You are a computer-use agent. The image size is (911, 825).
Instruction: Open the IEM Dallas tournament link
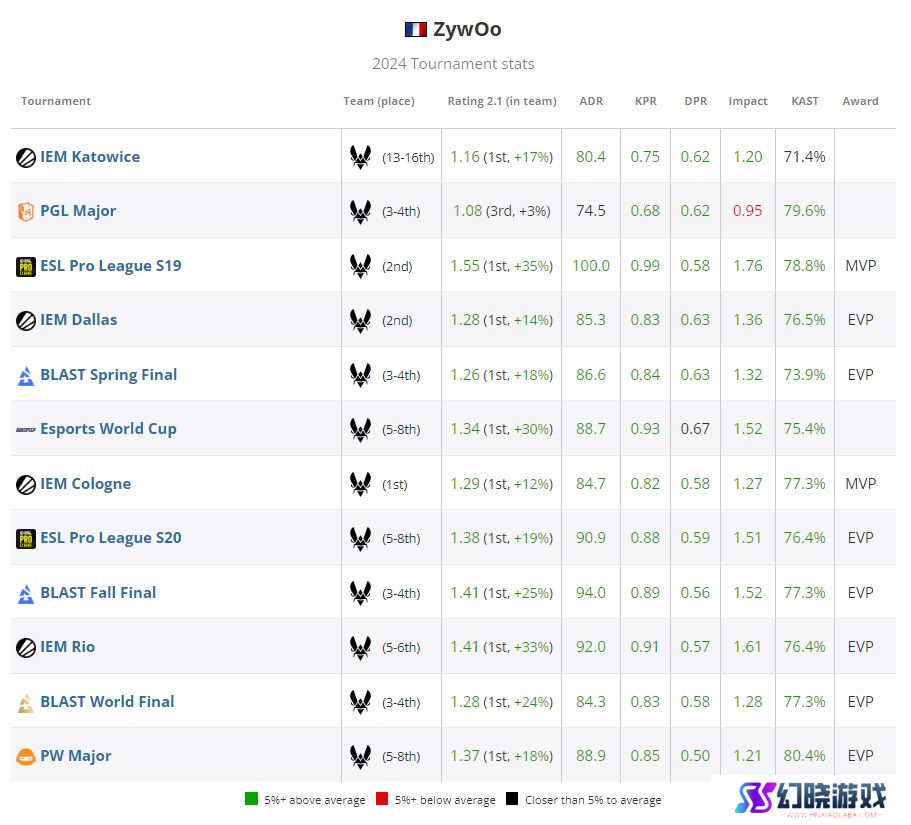pyautogui.click(x=78, y=320)
